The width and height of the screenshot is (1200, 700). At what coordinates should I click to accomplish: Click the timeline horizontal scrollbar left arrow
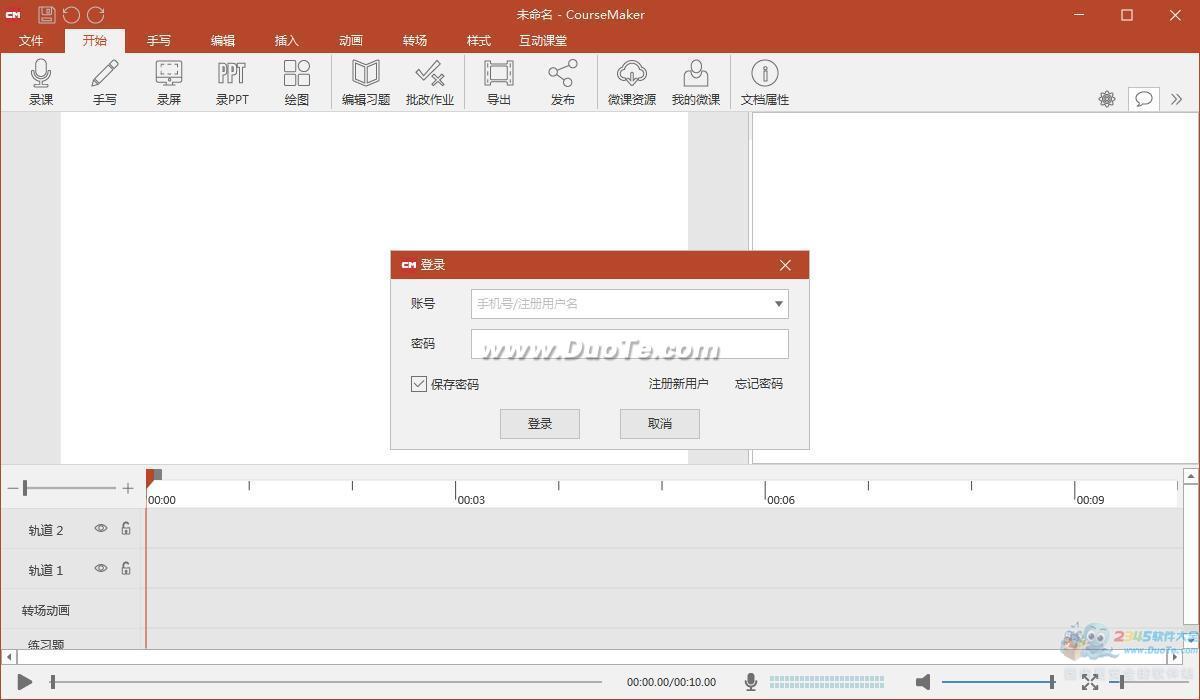tap(9, 657)
